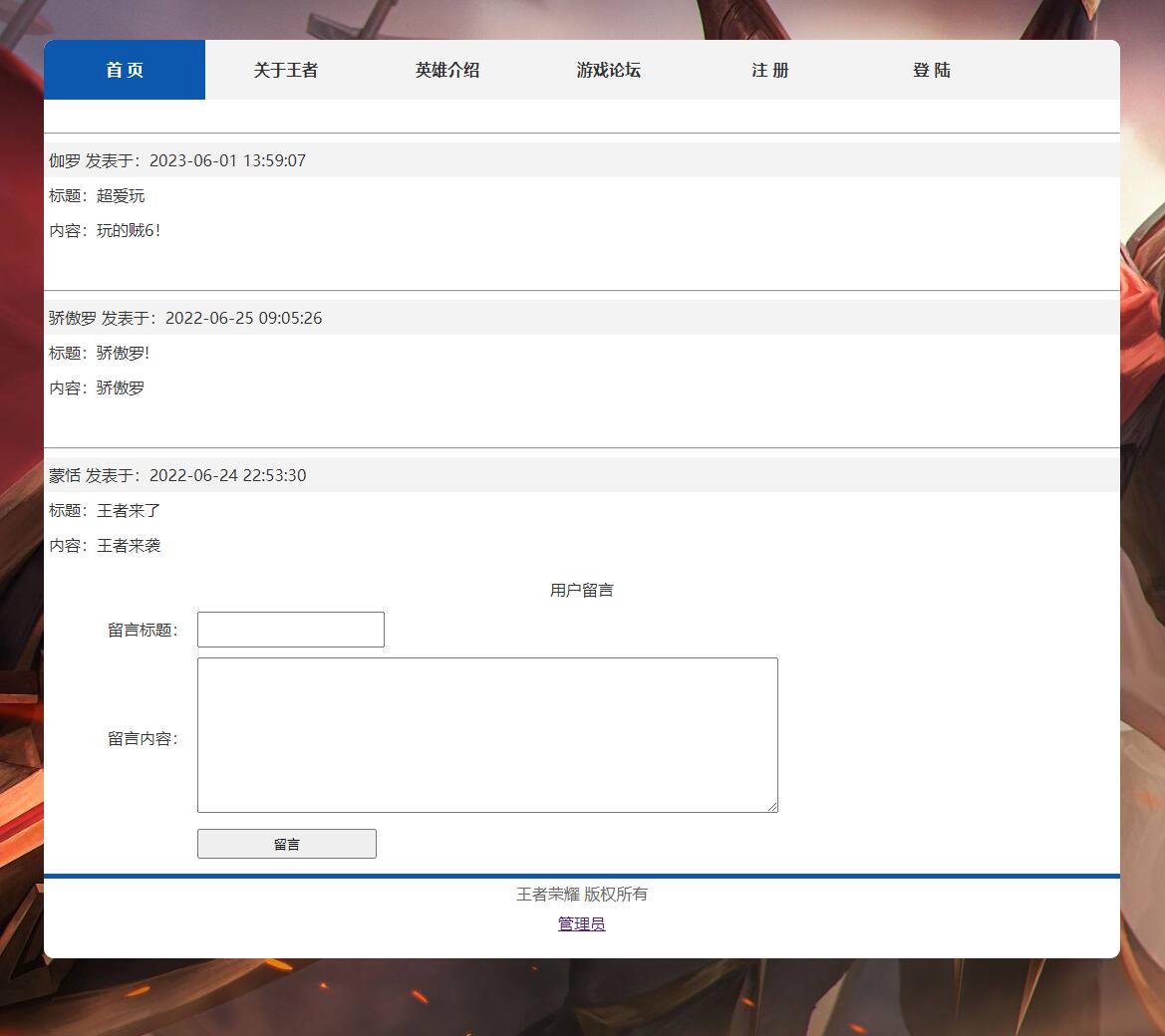Open the 登陆 page
The height and width of the screenshot is (1036, 1165).
click(x=932, y=70)
